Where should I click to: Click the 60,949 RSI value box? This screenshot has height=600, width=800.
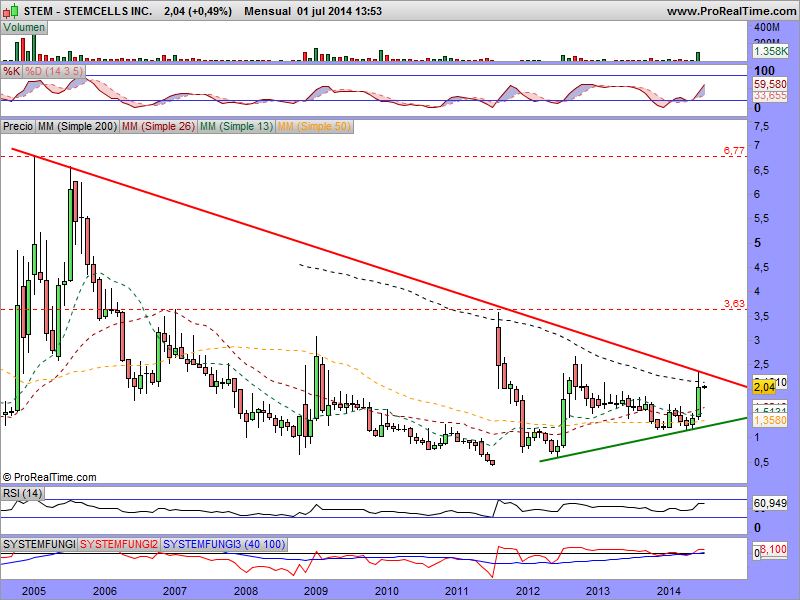tap(770, 504)
